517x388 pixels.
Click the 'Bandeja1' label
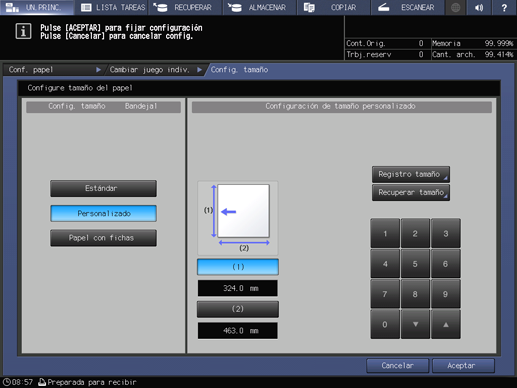click(141, 106)
